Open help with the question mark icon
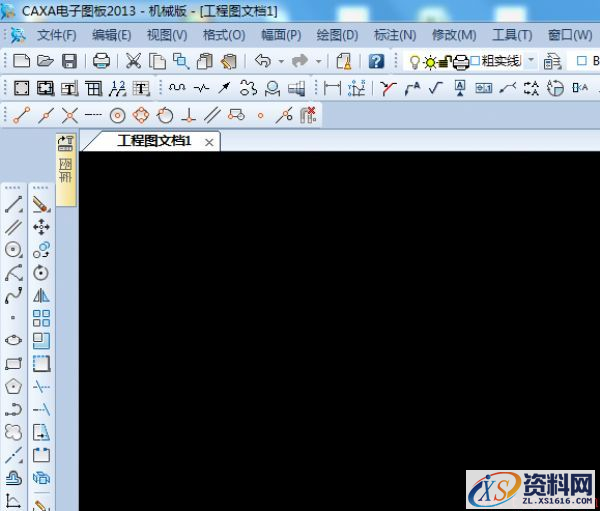The height and width of the screenshot is (511, 600). 376,61
